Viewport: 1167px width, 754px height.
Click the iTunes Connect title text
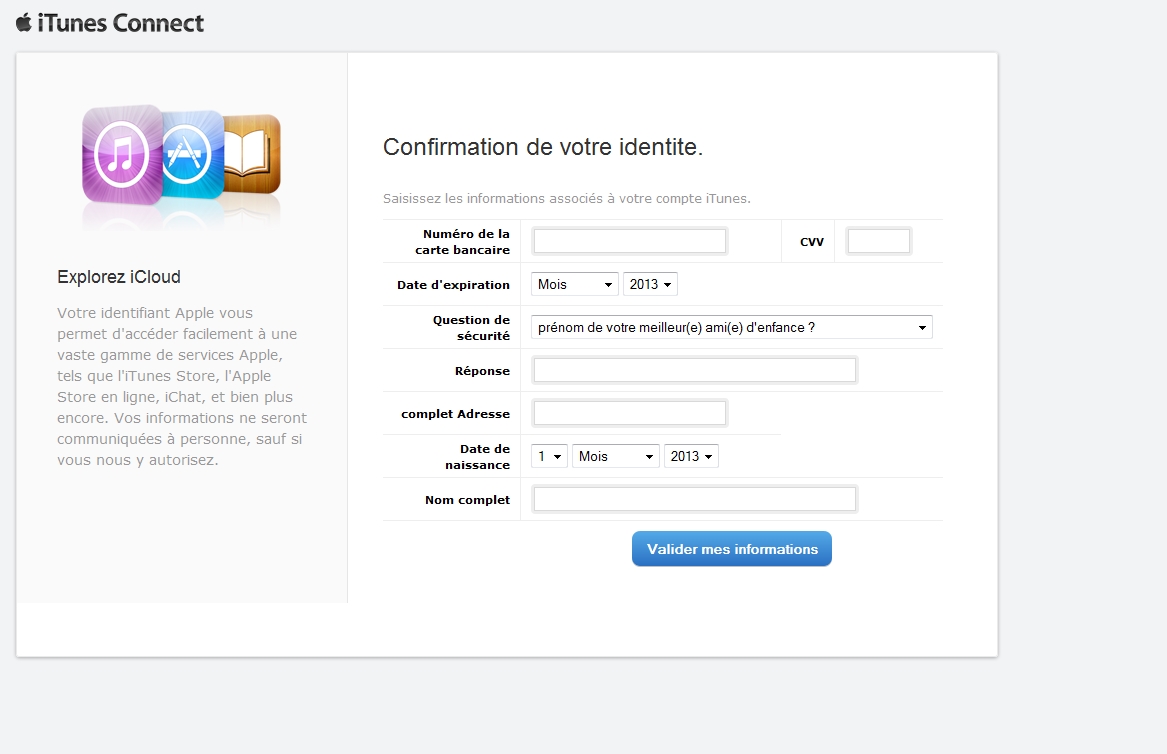point(121,23)
